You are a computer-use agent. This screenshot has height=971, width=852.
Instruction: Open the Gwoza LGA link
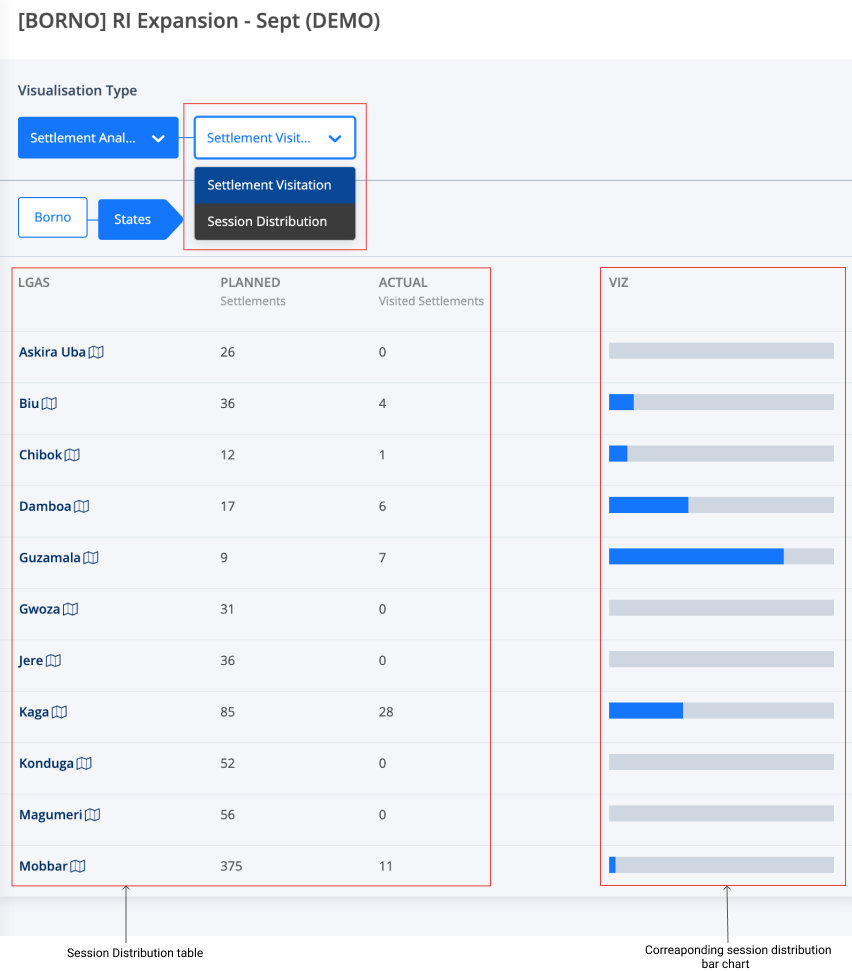pyautogui.click(x=40, y=609)
